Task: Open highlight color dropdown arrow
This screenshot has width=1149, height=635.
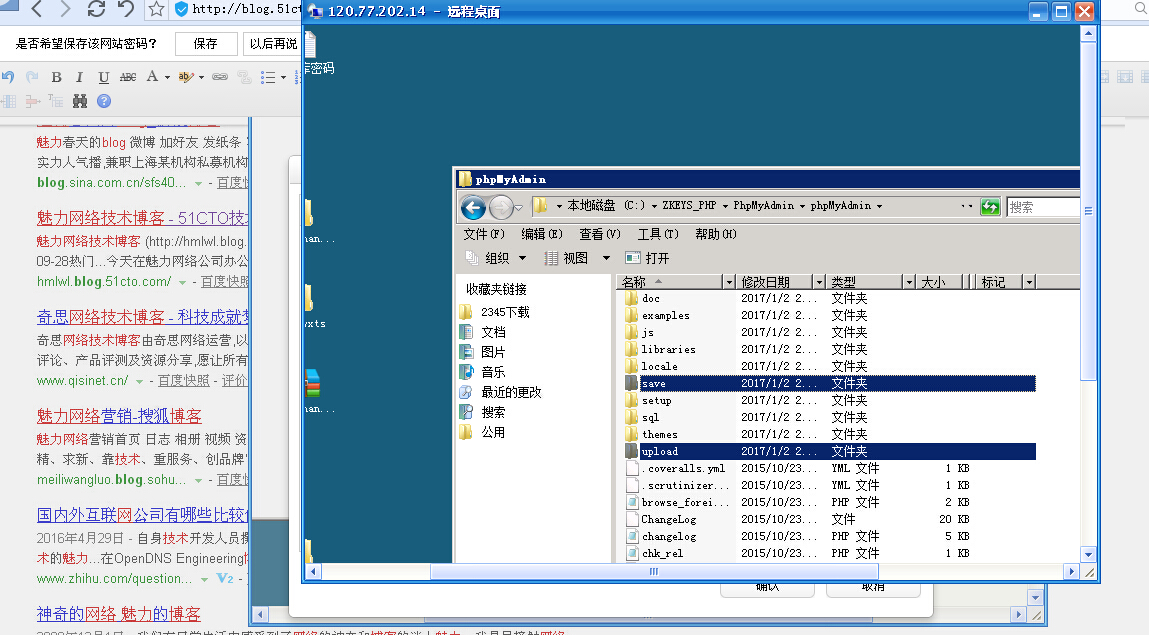Action: 202,77
